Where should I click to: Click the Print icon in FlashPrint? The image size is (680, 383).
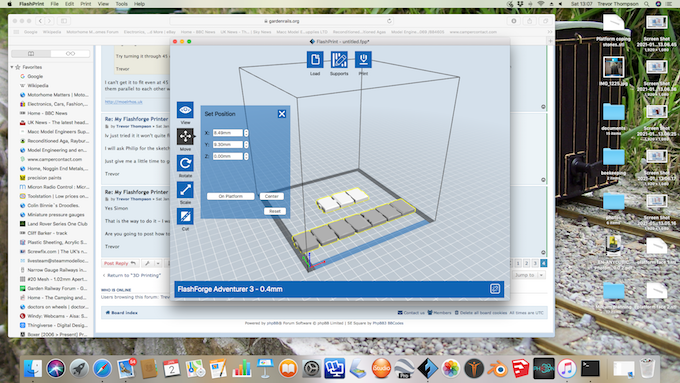click(x=363, y=59)
